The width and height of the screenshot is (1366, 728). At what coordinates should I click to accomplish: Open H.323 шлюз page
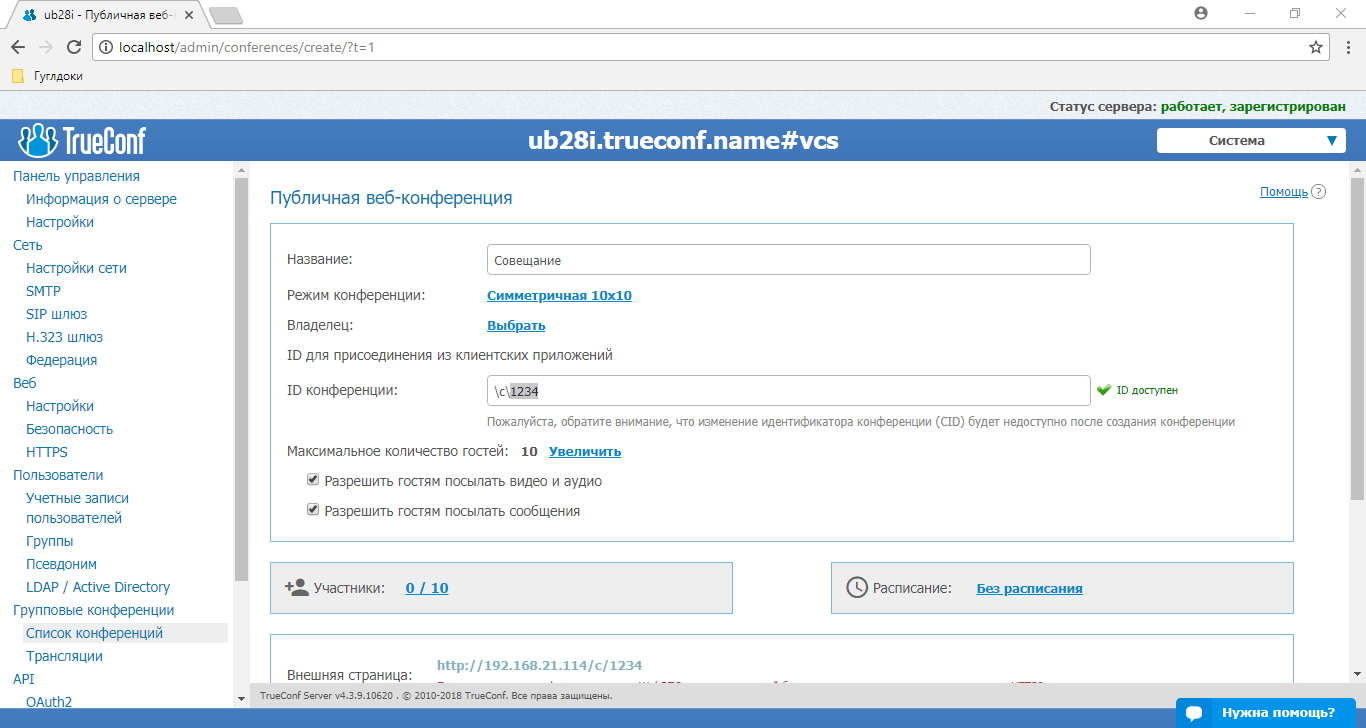point(64,337)
